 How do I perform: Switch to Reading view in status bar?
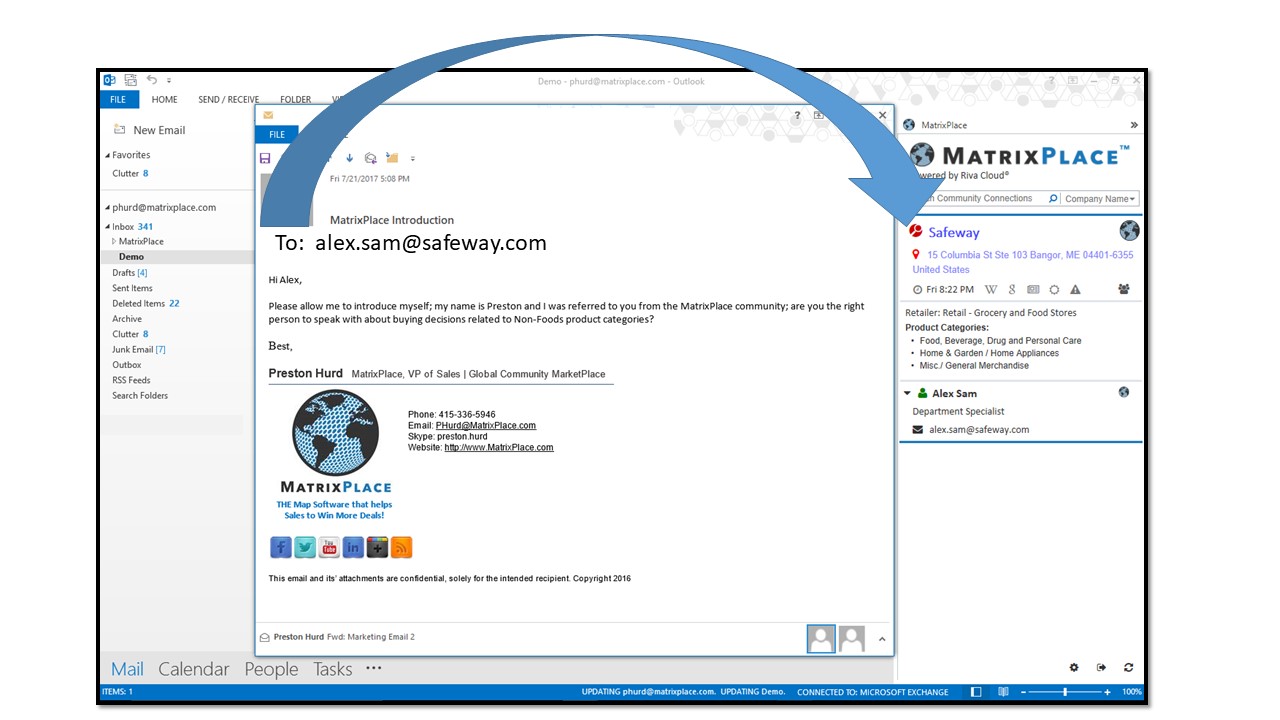1003,692
